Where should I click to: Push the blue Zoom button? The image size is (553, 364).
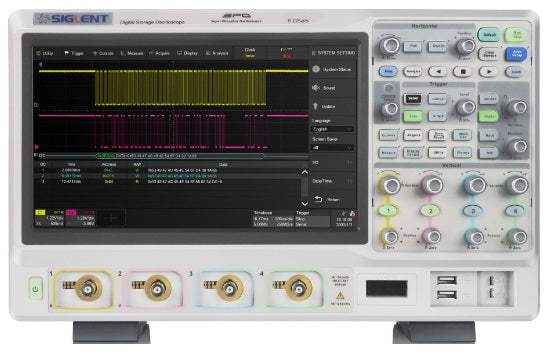click(x=388, y=72)
